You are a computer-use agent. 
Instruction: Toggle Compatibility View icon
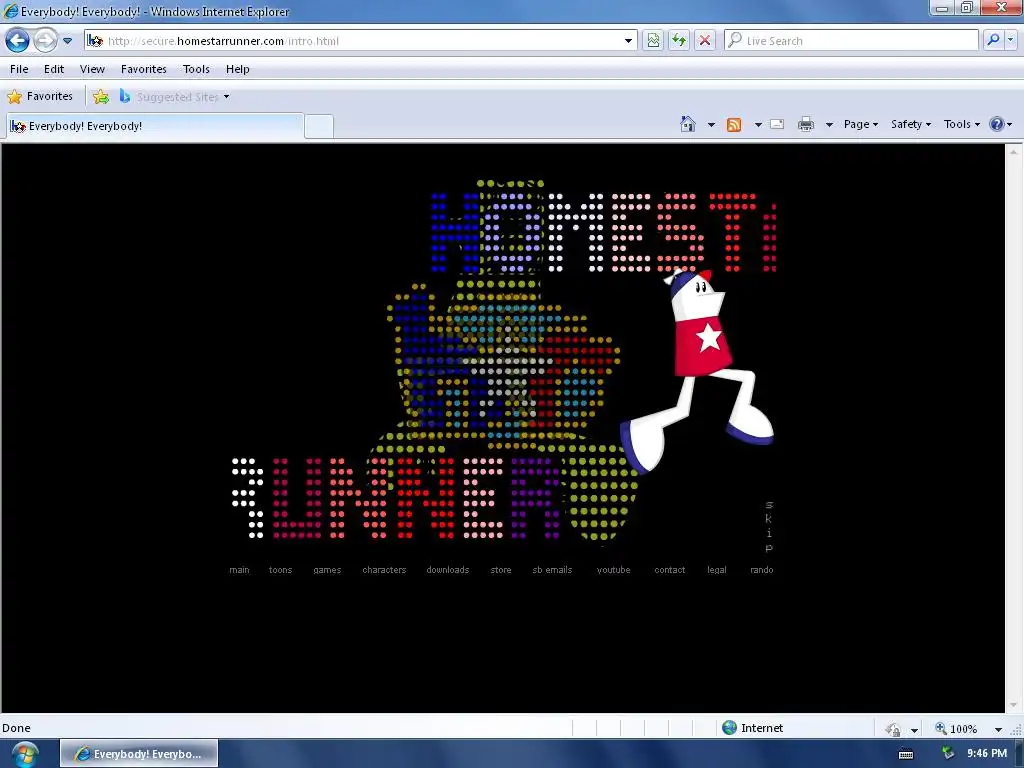[653, 40]
